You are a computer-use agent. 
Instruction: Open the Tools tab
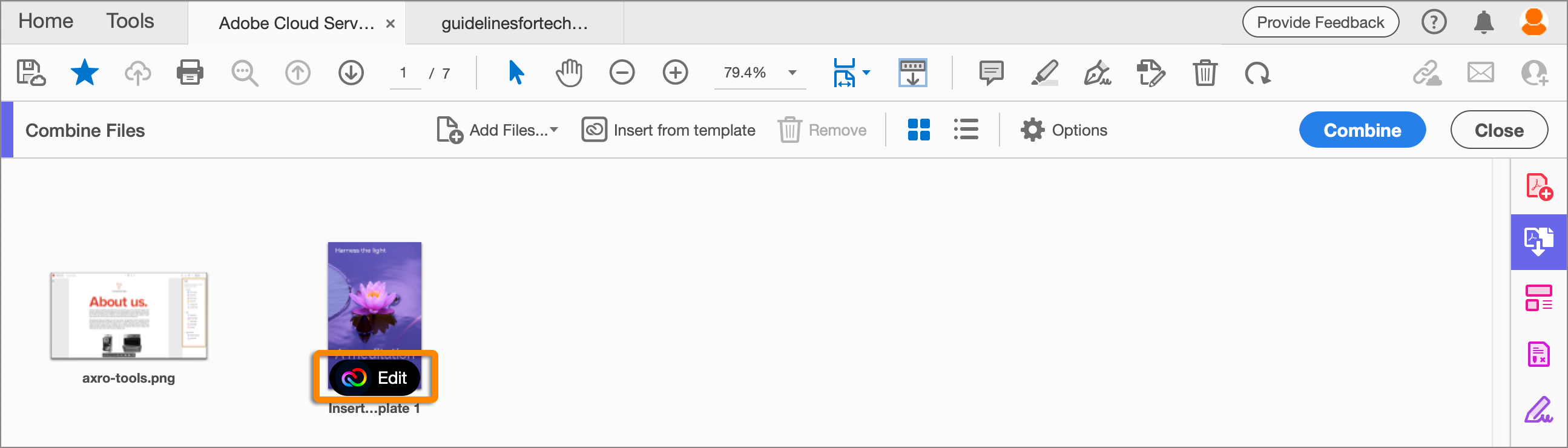[x=130, y=21]
